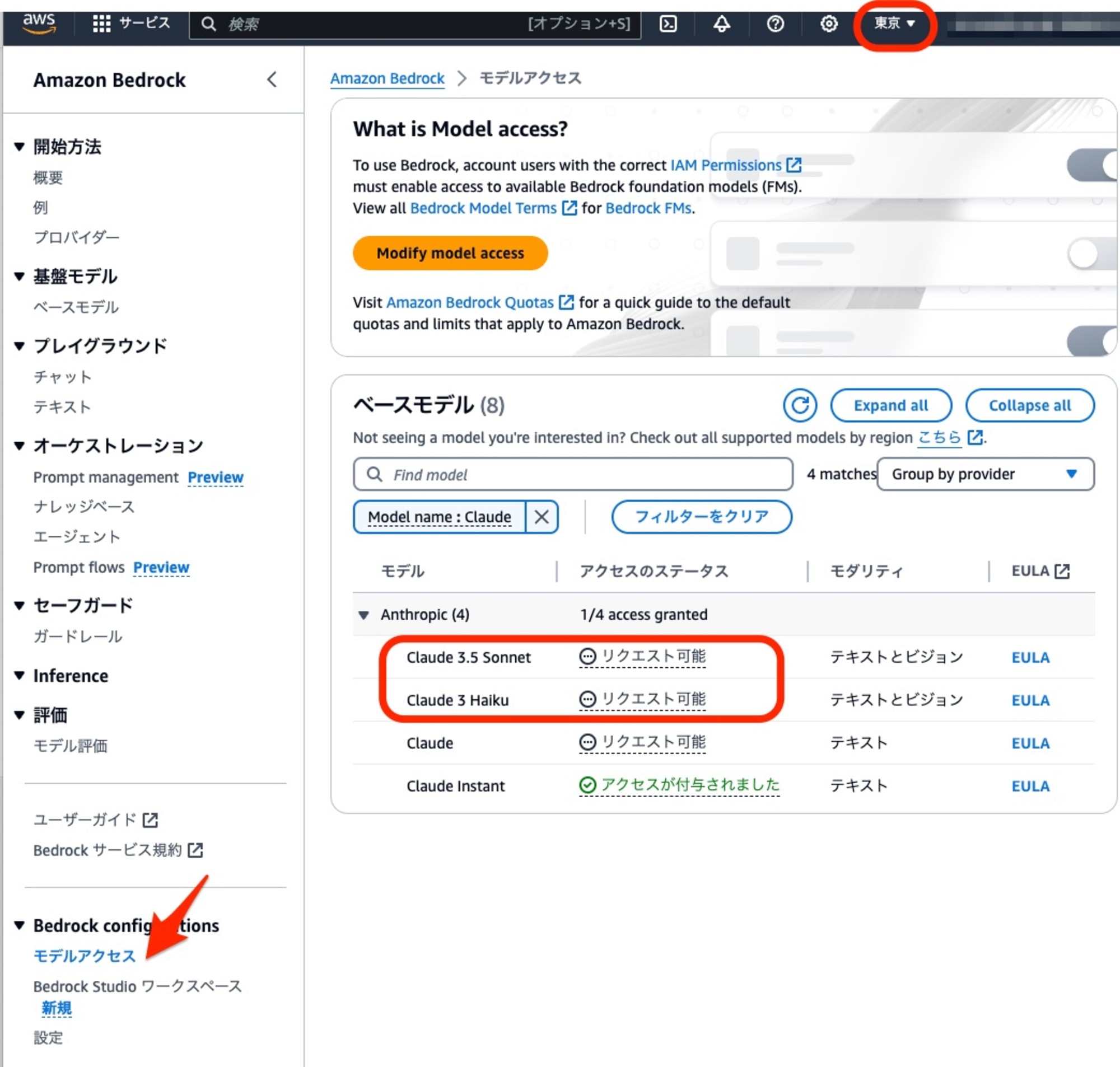Click the search magnifier icon in top bar
Image resolution: width=1120 pixels, height=1067 pixels.
(x=209, y=24)
